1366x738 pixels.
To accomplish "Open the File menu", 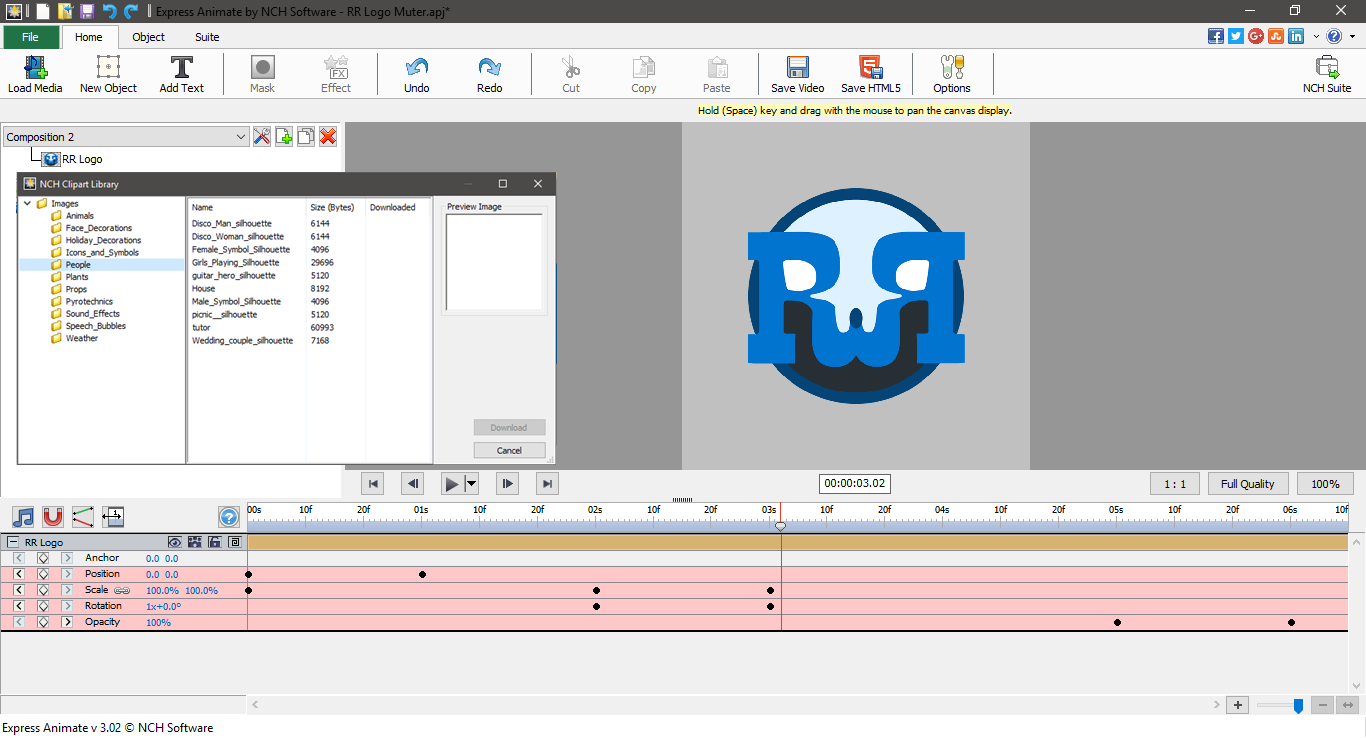I will click(30, 37).
